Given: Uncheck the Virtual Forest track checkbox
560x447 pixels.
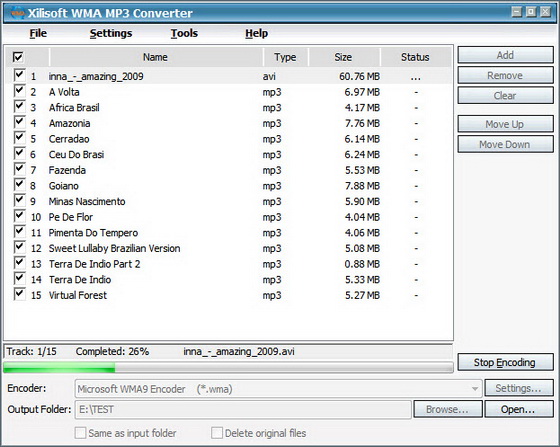Looking at the screenshot, I should pyautogui.click(x=19, y=295).
